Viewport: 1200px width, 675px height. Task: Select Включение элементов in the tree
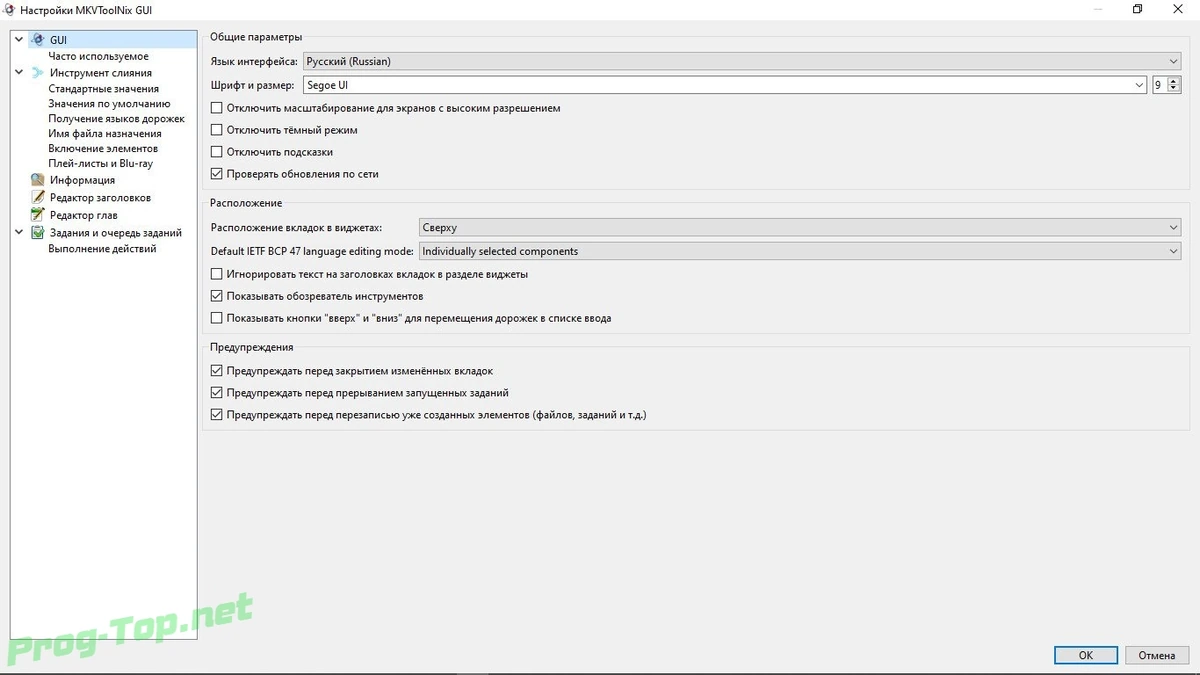[103, 149]
